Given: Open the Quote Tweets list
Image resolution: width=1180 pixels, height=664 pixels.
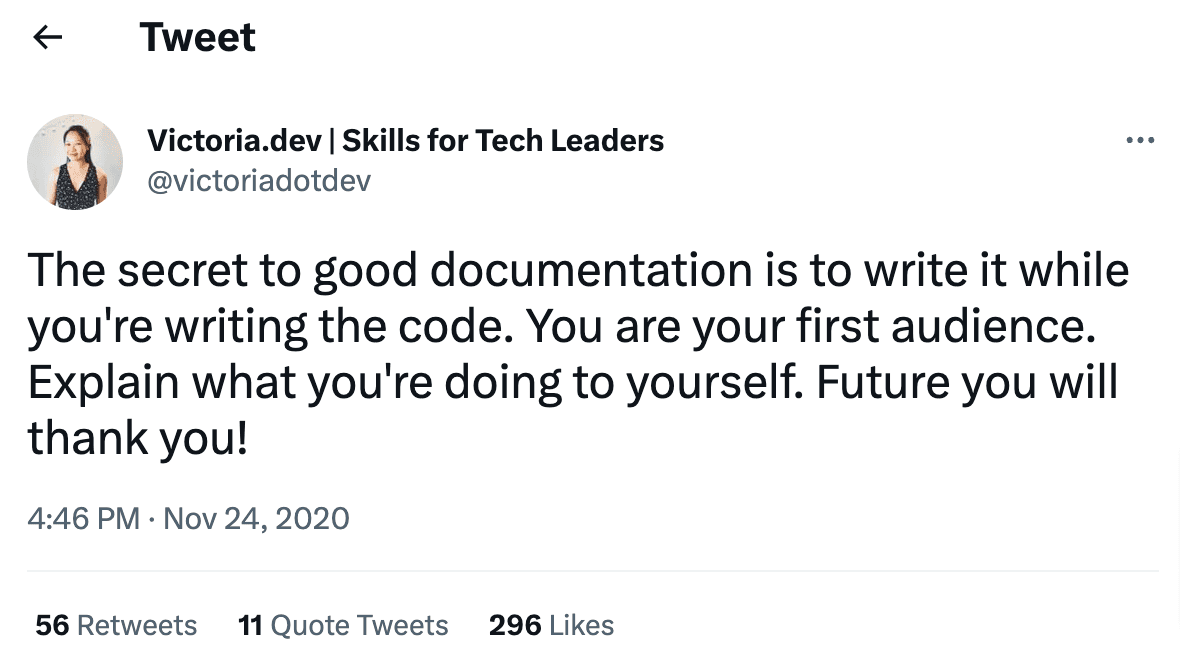Looking at the screenshot, I should coord(343,625).
